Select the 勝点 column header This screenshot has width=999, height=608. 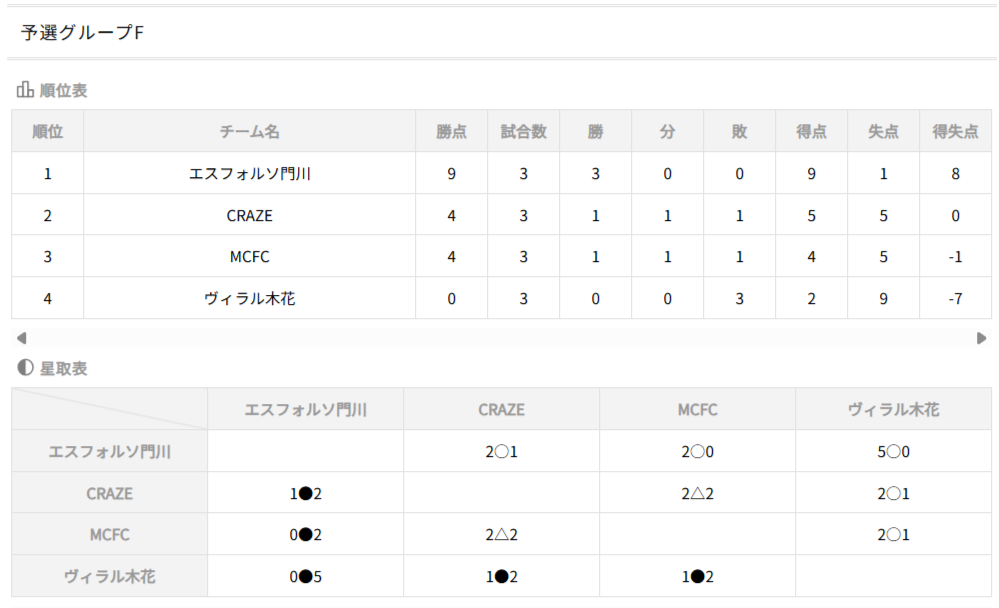coord(452,131)
